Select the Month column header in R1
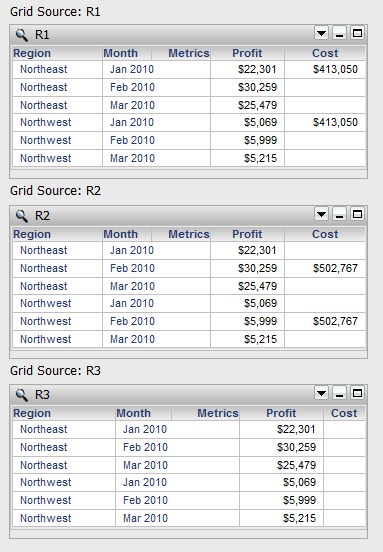The image size is (383, 552). click(120, 53)
